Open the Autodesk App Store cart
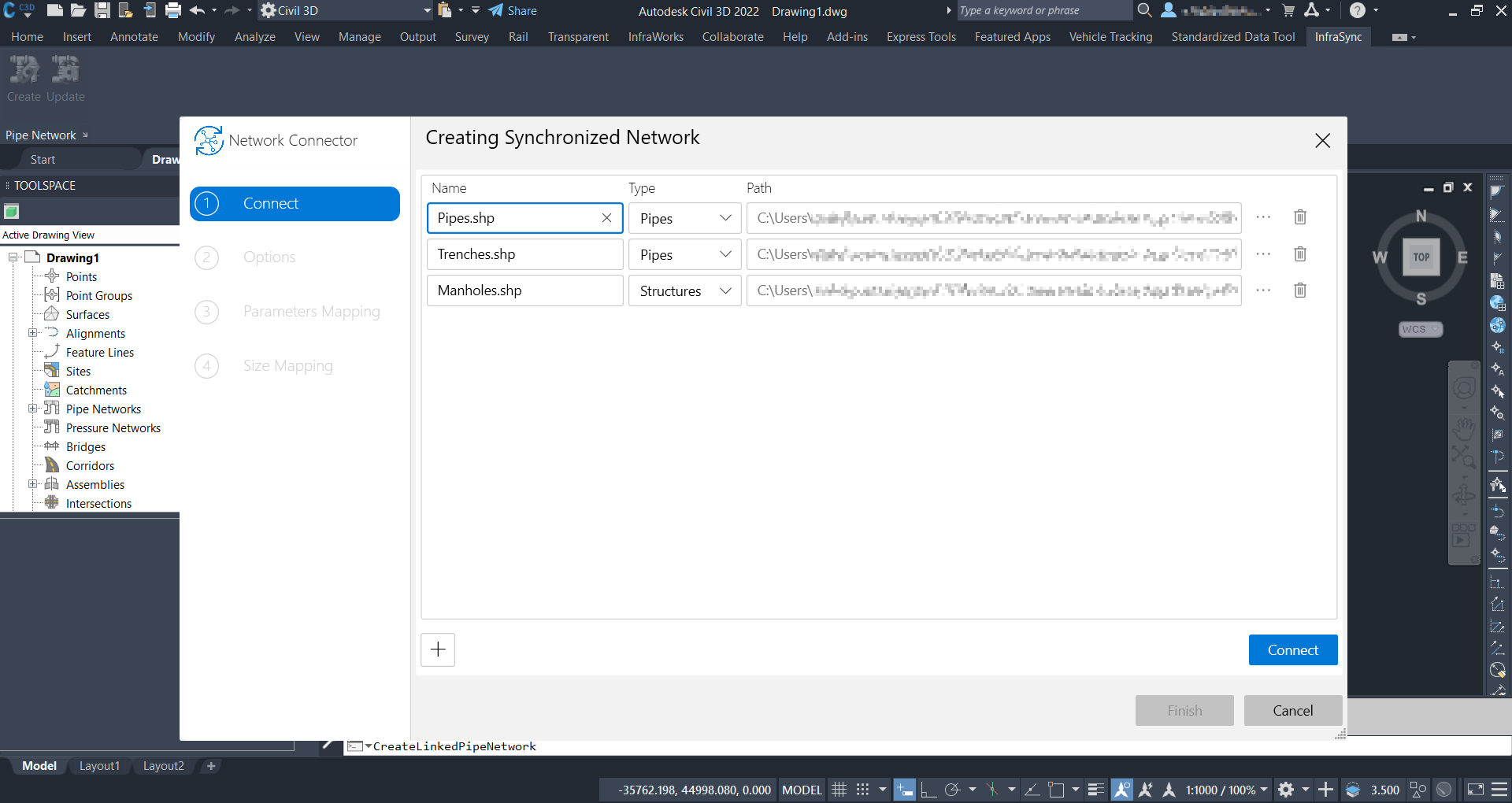Viewport: 1512px width, 803px height. pos(1288,10)
